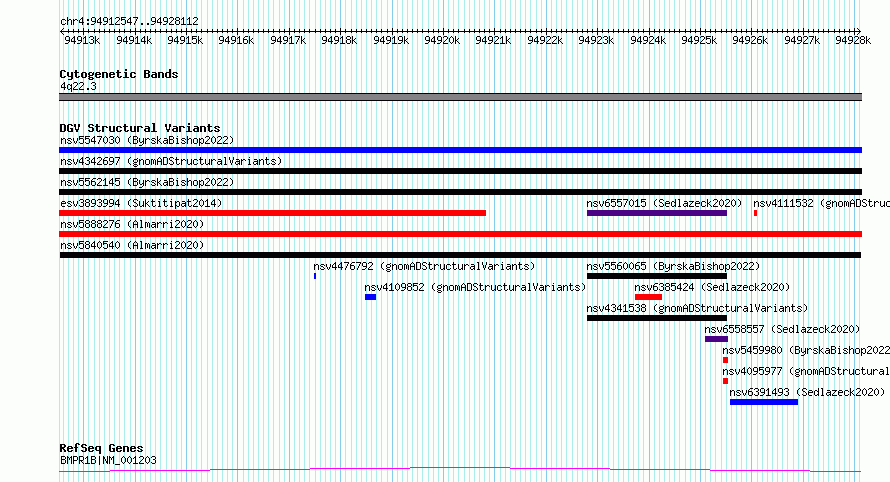The height and width of the screenshot is (482, 890).
Task: Open the nsv5547030 (ByrskaBishop2022) label
Action: point(147,140)
